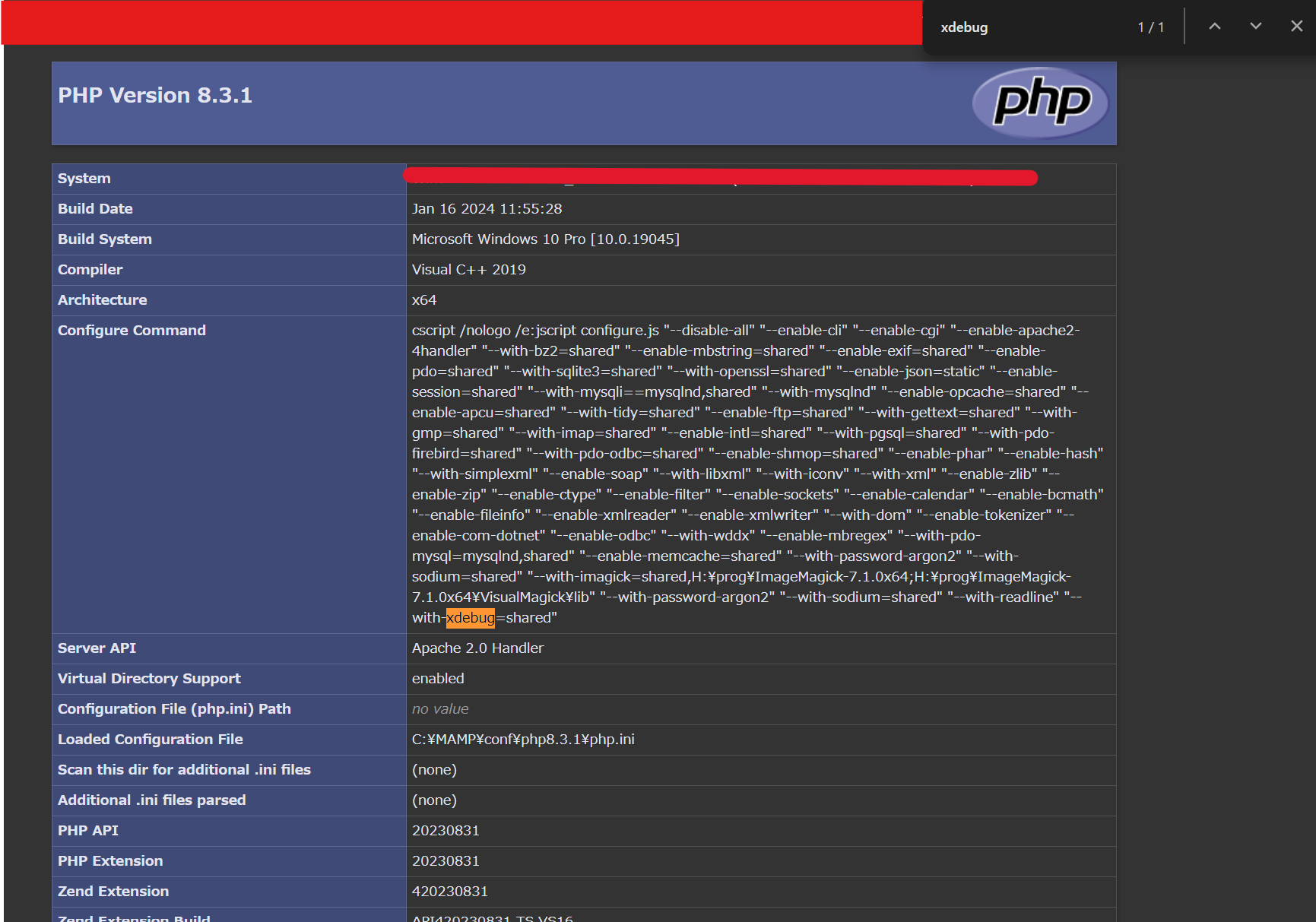Click the Virtual Directory Support enabled value
This screenshot has height=922, width=1316.
[438, 678]
